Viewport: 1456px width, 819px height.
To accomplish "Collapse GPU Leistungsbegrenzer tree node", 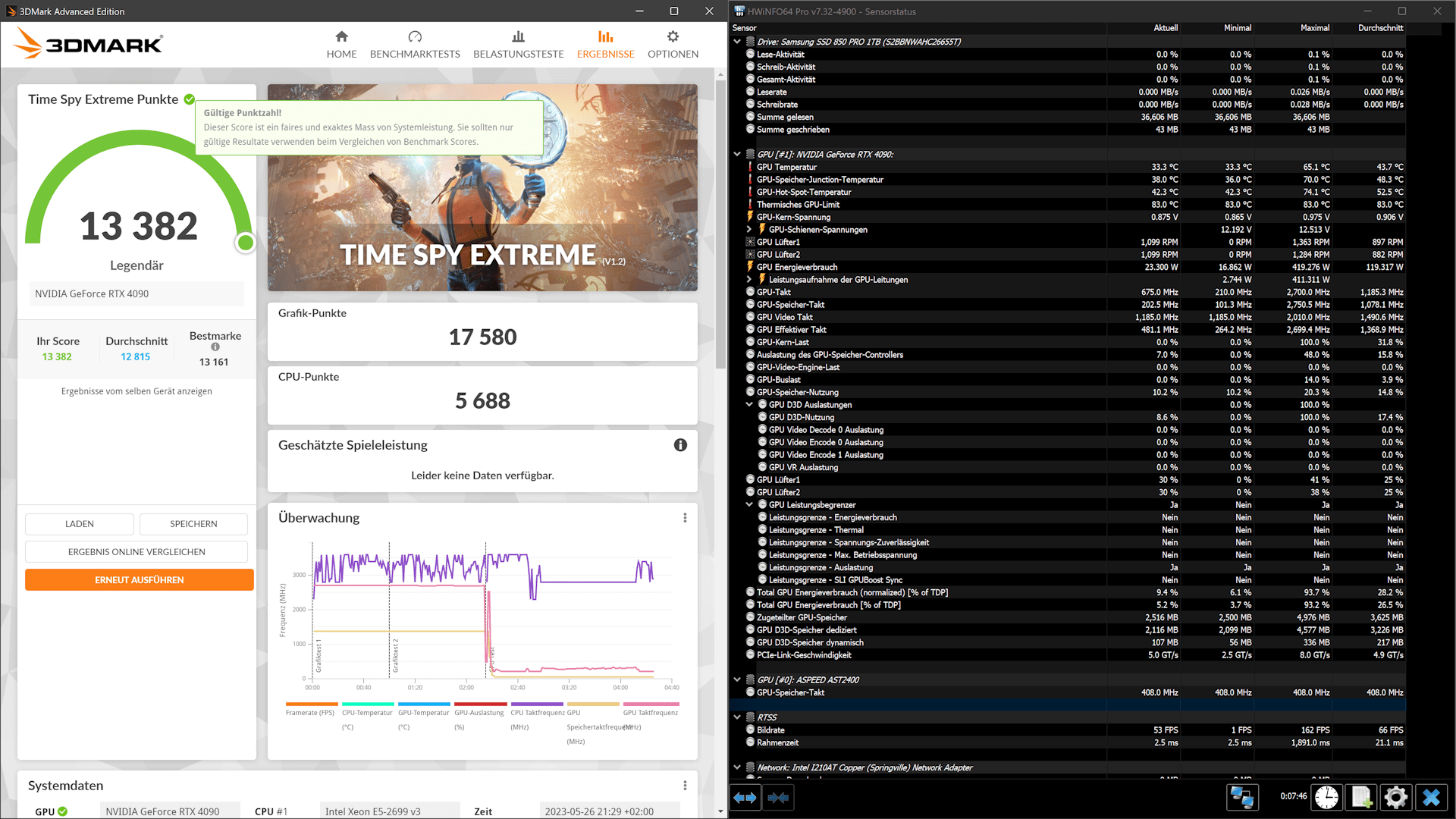I will tap(749, 505).
